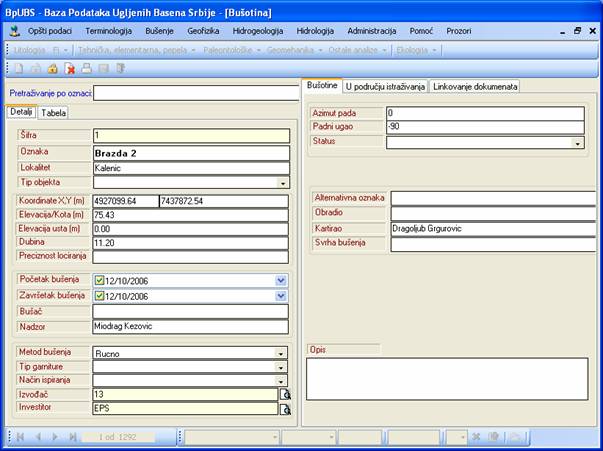Viewport: 603px width, 451px height.
Task: Open the Geofizika menu
Action: point(203,31)
